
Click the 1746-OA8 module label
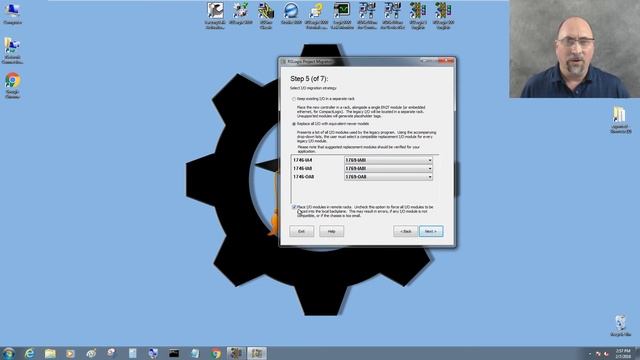click(304, 177)
